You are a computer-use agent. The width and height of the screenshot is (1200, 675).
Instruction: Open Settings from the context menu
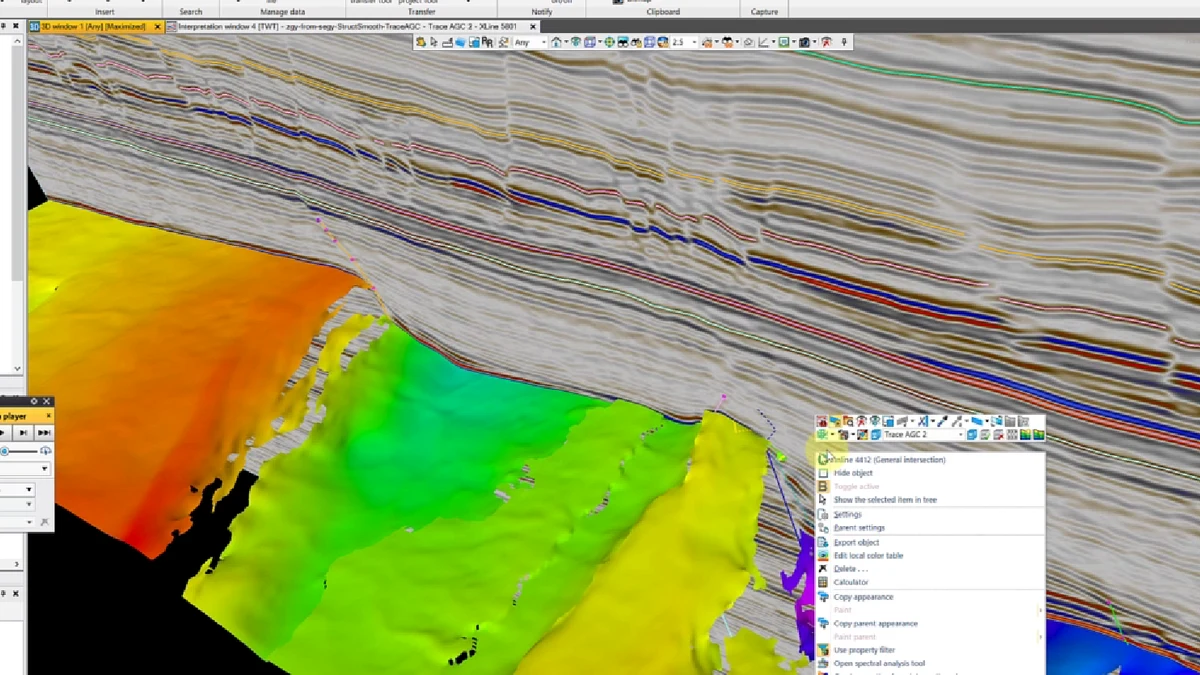point(930,515)
